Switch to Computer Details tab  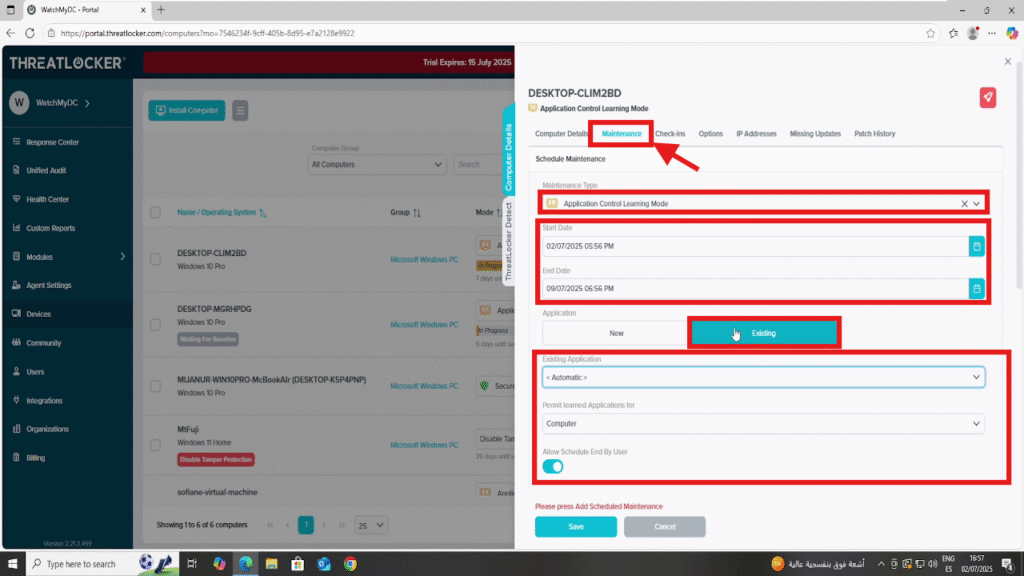click(x=561, y=134)
